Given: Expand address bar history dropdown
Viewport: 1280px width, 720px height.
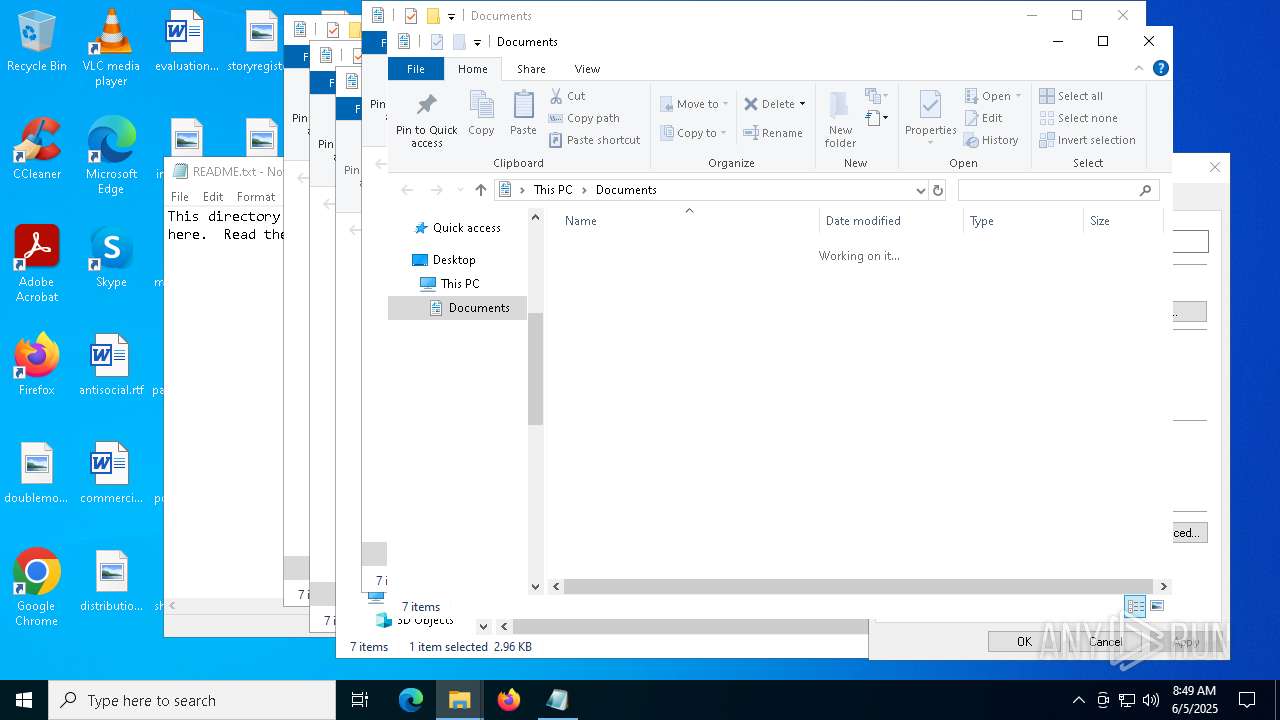Looking at the screenshot, I should [921, 190].
